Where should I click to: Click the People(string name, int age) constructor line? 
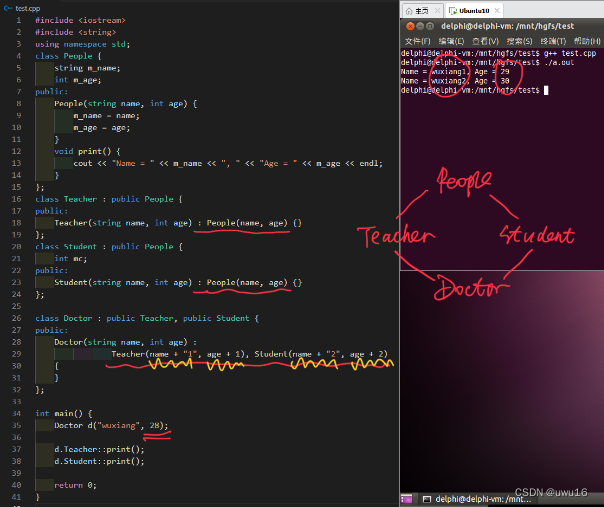tap(126, 104)
